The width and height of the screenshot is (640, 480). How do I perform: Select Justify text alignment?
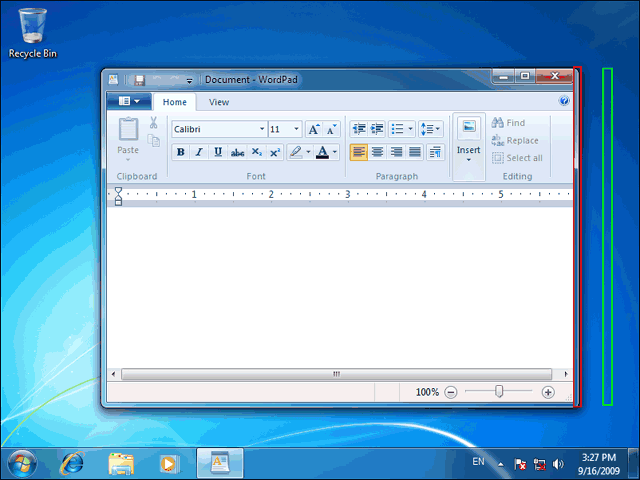(415, 152)
